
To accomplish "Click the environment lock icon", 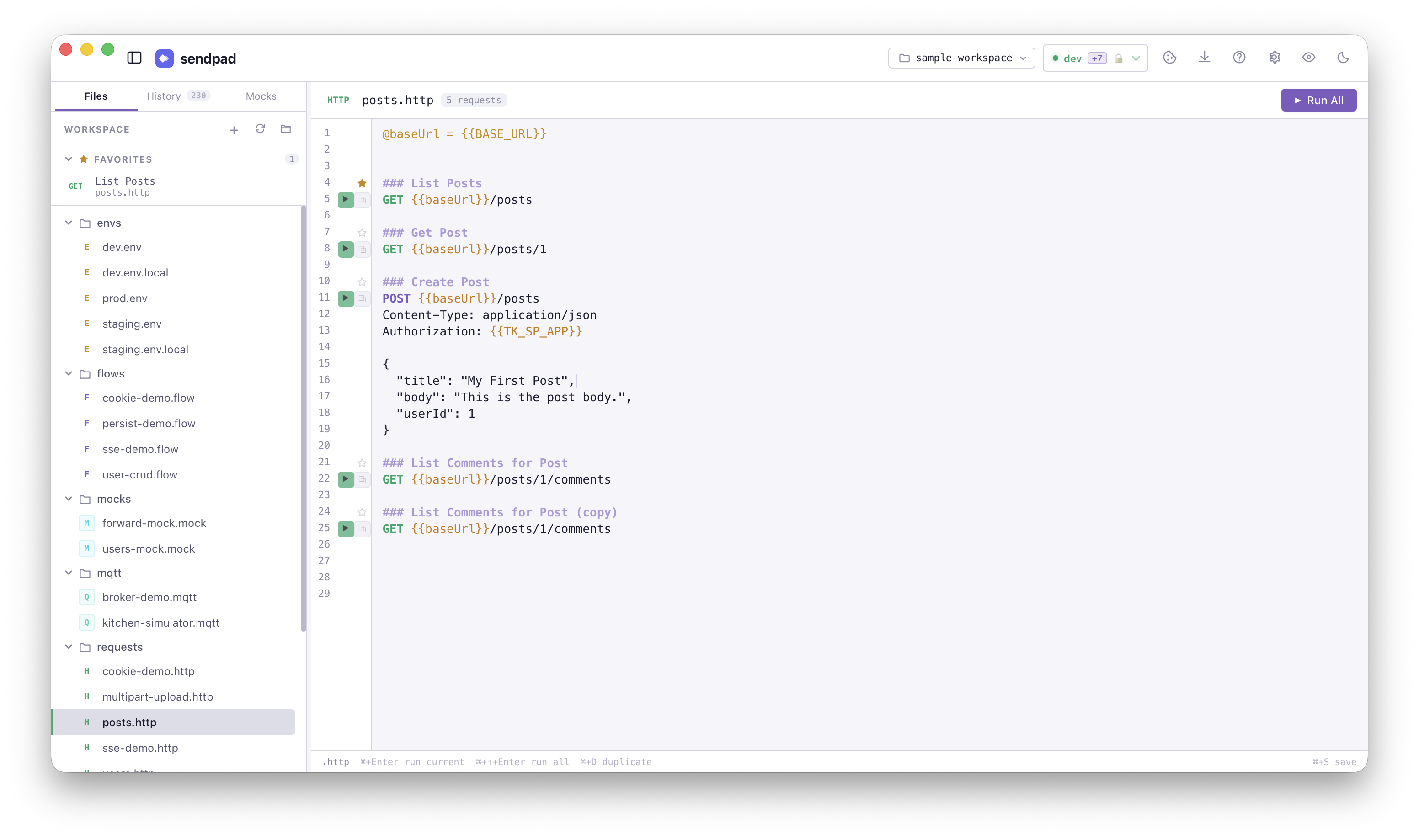I will pos(1118,58).
